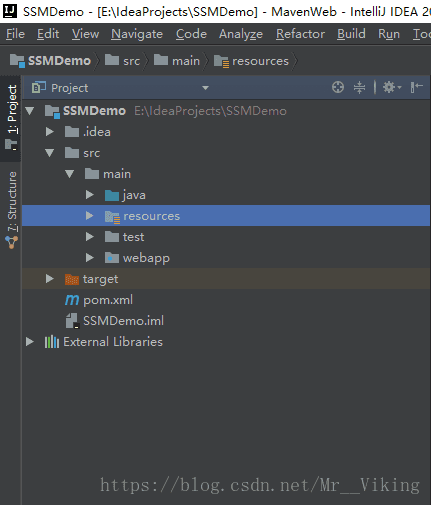Expand the webapp folder arrow
This screenshot has width=431, height=505.
tap(90, 258)
